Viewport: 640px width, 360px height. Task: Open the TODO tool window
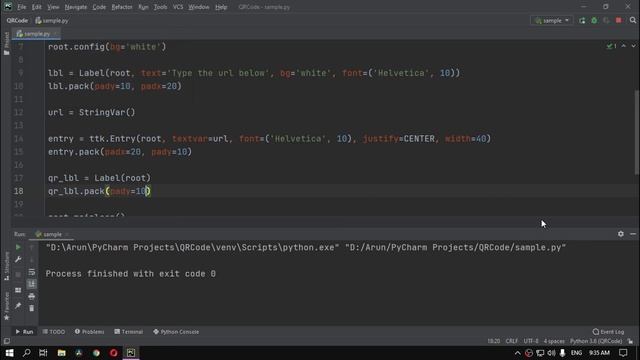54,332
